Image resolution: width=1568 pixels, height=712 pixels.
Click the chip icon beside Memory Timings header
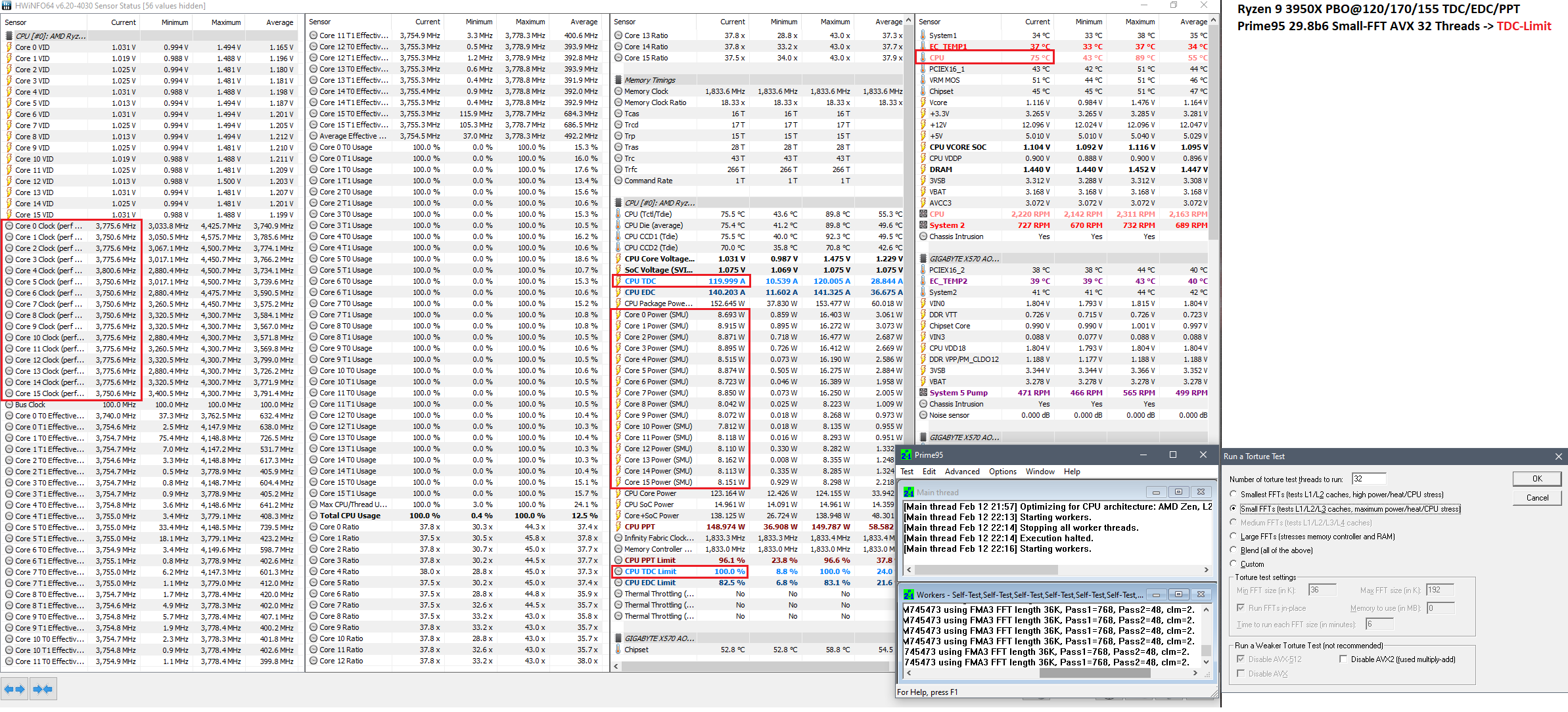click(618, 80)
